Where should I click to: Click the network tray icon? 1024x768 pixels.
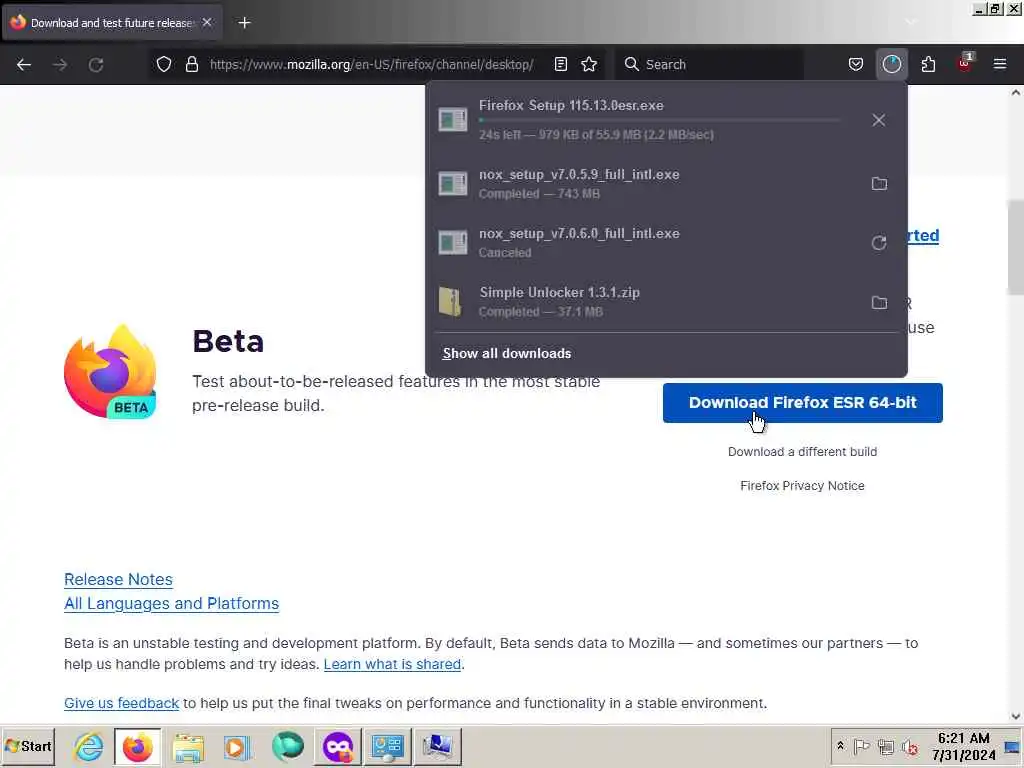tap(886, 746)
